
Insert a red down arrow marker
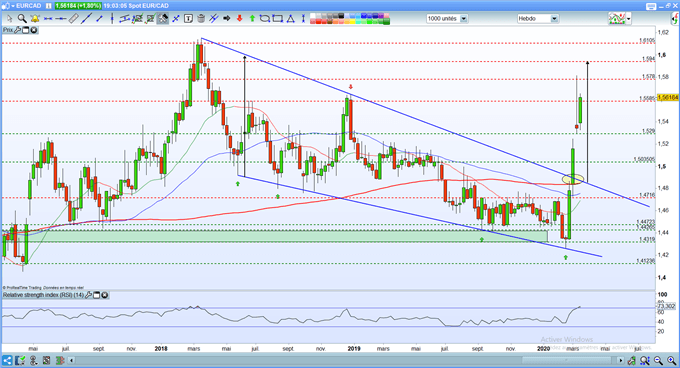click(x=239, y=19)
